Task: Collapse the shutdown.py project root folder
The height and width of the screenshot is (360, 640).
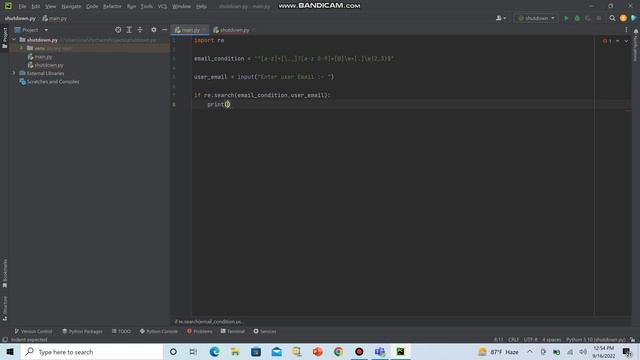Action: (14, 40)
